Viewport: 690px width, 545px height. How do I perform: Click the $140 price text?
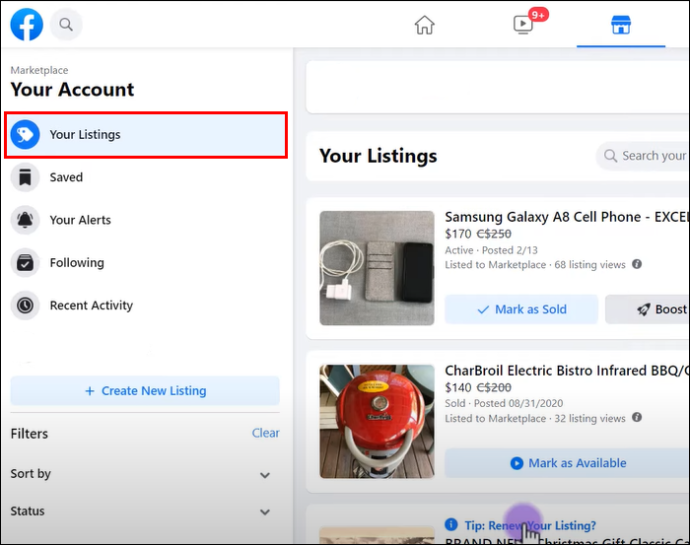click(458, 387)
